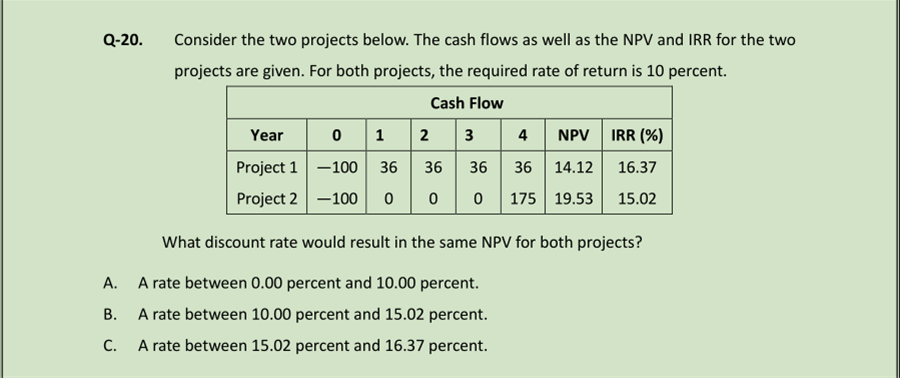Click Project 1 IRR value 16.37
Screen dimensions: 900x378
pos(637,167)
